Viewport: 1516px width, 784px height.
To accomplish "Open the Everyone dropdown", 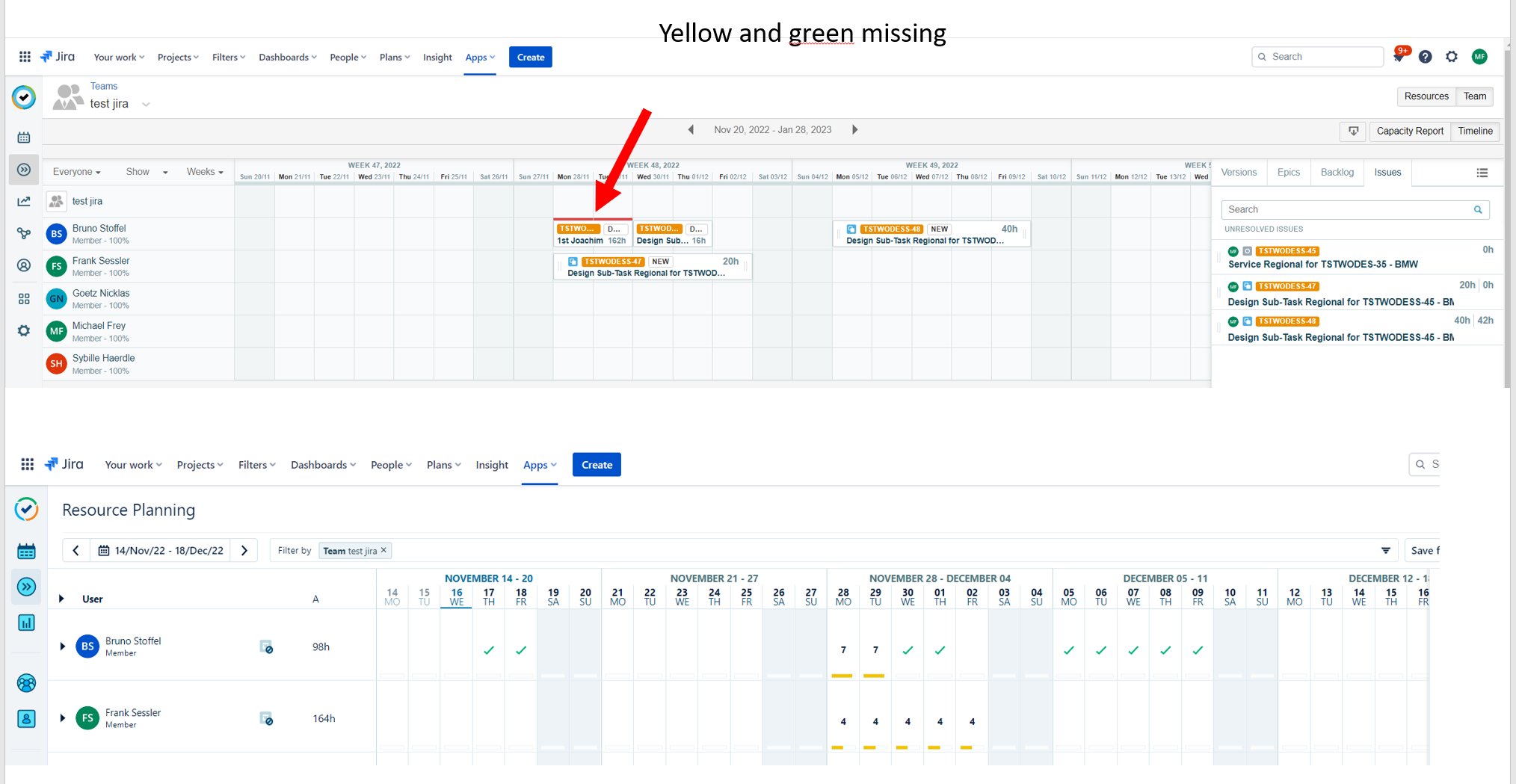I will coord(76,172).
